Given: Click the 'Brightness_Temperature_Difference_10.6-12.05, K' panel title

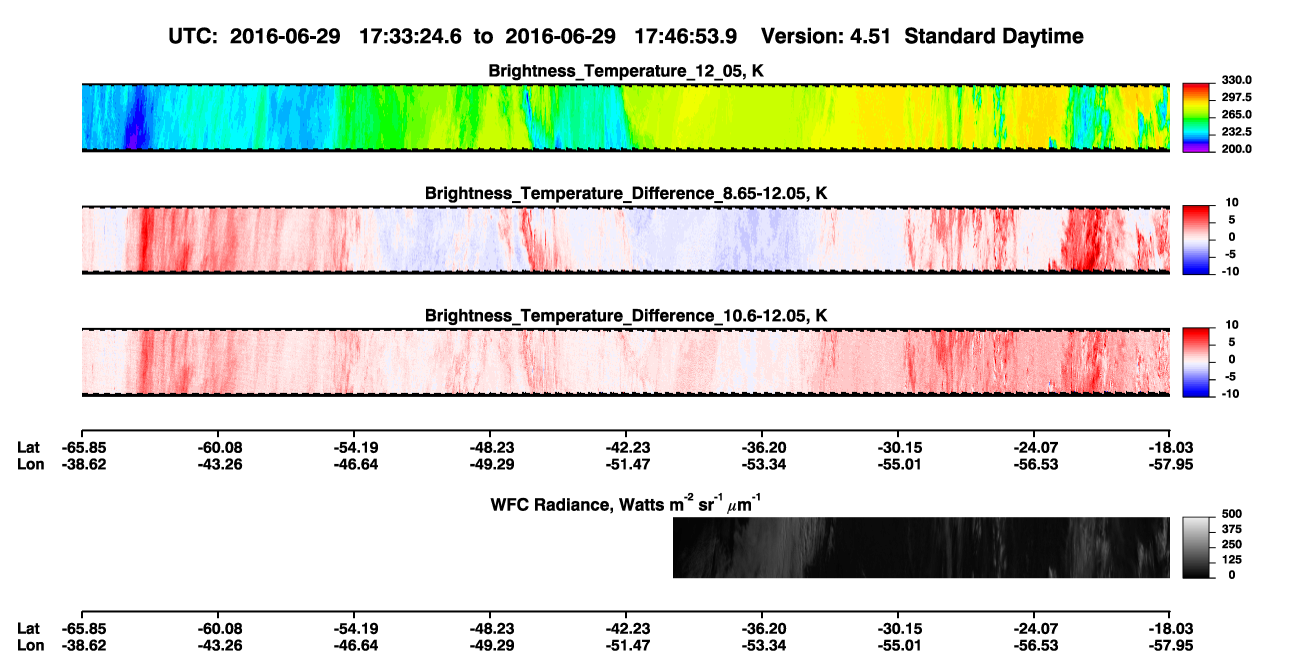Looking at the screenshot, I should coord(626,316).
